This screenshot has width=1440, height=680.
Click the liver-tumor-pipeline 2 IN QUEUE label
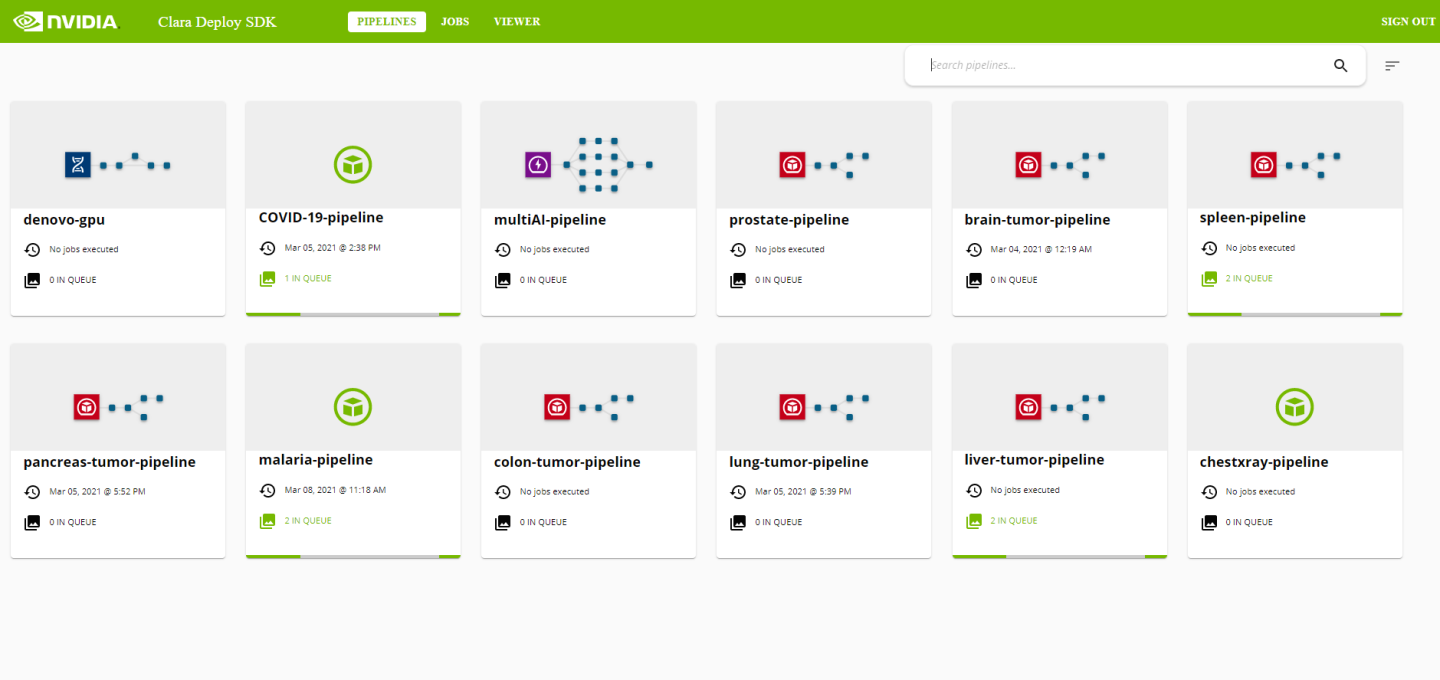pos(1014,521)
